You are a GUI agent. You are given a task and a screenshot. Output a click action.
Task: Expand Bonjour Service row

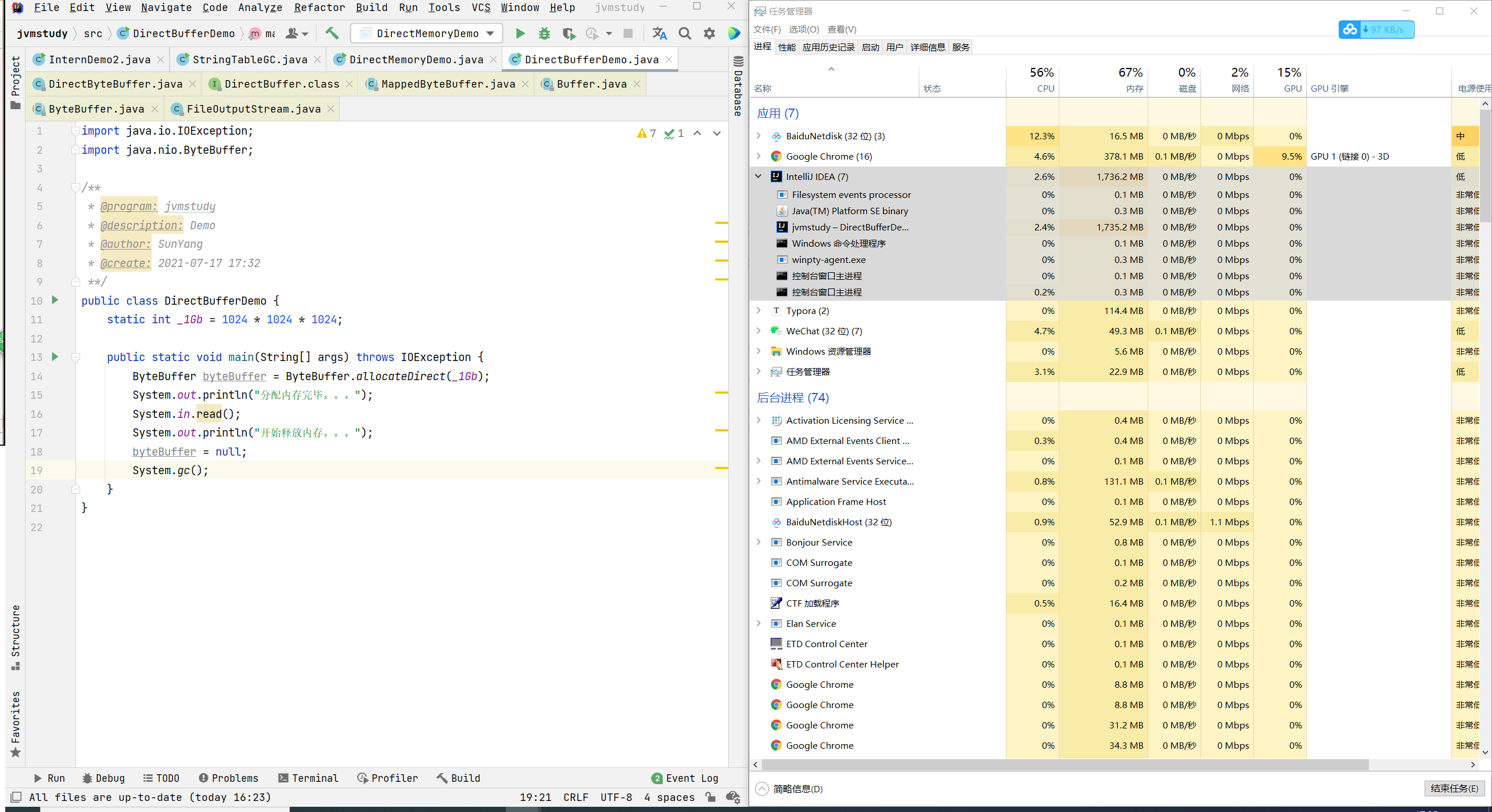click(x=758, y=542)
